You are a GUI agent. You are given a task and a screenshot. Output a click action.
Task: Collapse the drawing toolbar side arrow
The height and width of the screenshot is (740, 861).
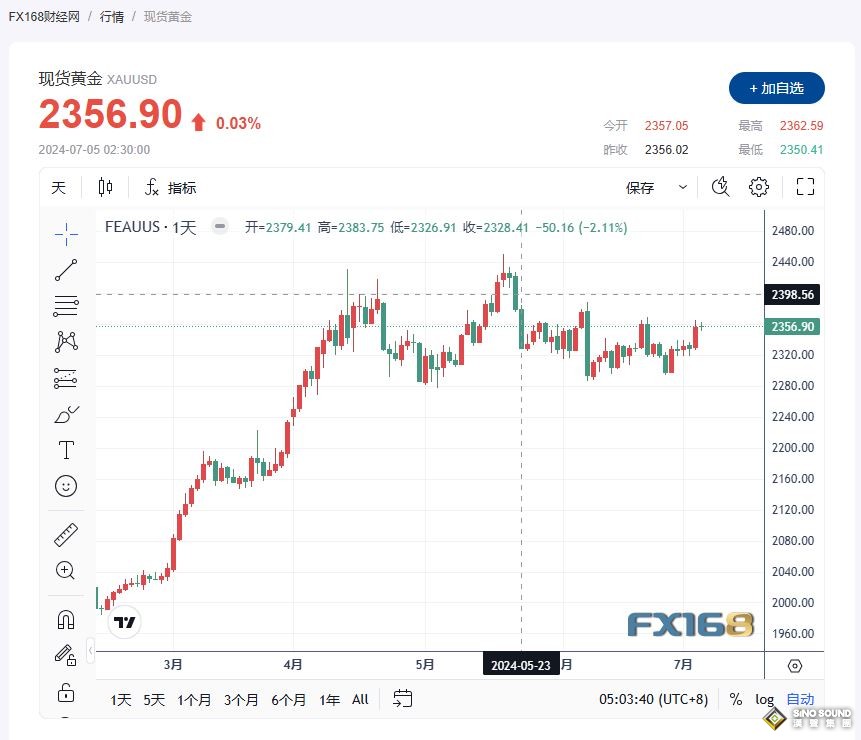91,651
